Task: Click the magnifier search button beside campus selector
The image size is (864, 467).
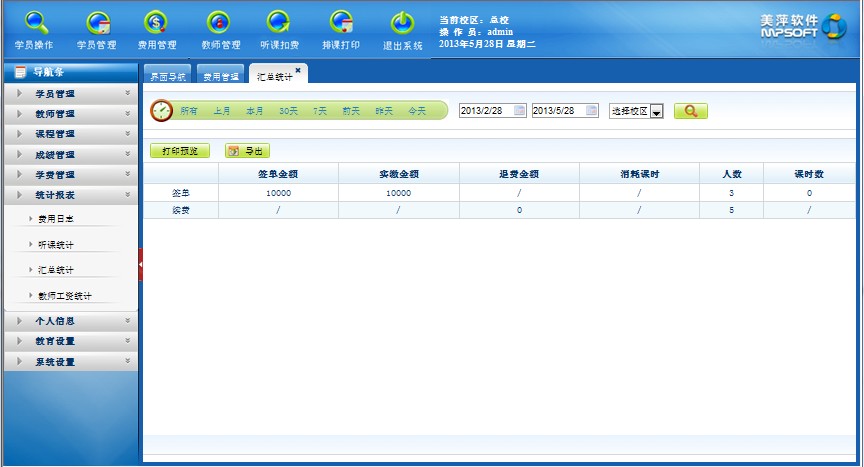Action: 690,111
